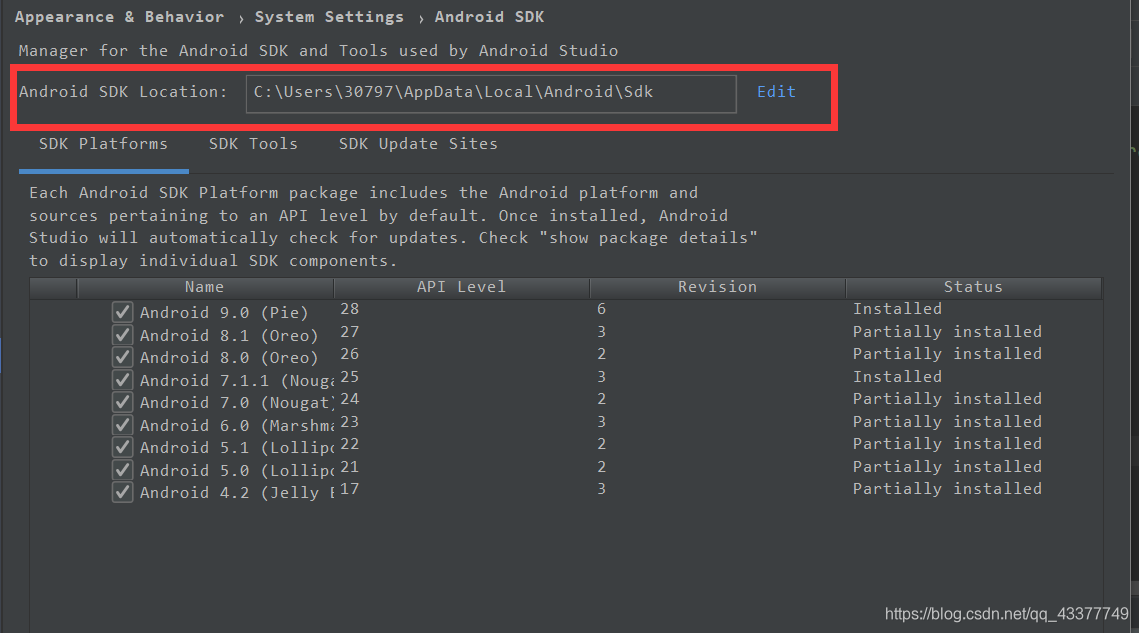Sort by the Status column header
This screenshot has width=1139, height=633.
(973, 287)
